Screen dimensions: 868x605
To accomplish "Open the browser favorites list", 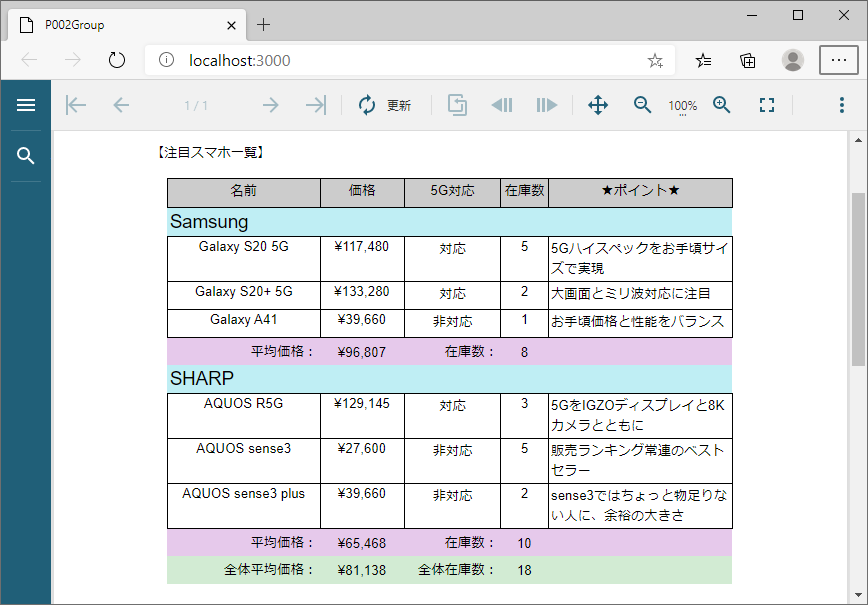I will [704, 60].
